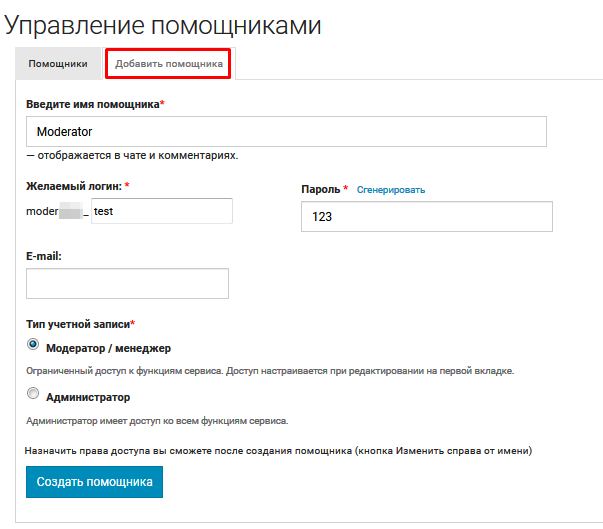This screenshot has width=603, height=529.
Task: Select the Модератор / менеджер radio button
Action: tap(33, 345)
